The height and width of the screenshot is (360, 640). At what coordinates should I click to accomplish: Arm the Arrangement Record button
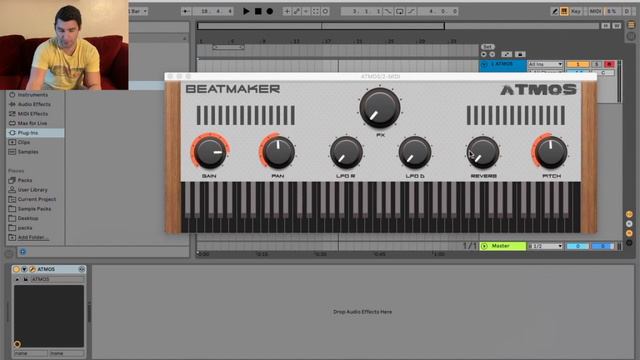[270, 11]
